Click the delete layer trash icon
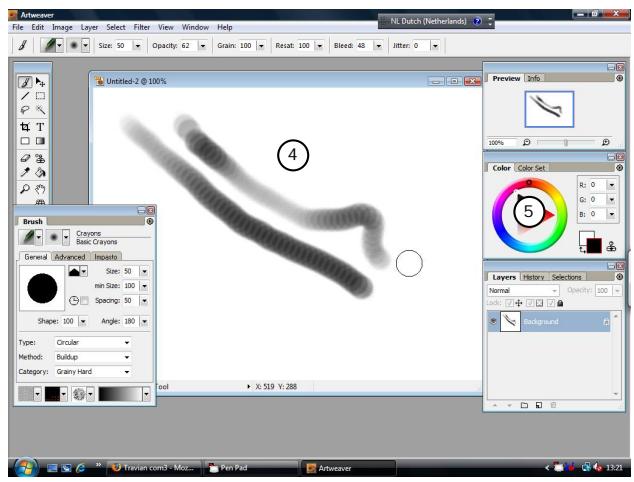The height and width of the screenshot is (482, 634). pyautogui.click(x=553, y=405)
